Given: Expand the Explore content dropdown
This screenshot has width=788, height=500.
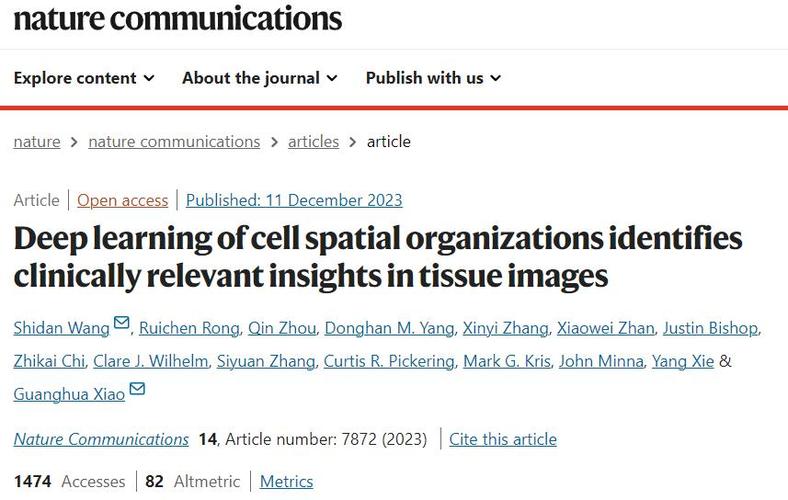Looking at the screenshot, I should pyautogui.click(x=84, y=78).
